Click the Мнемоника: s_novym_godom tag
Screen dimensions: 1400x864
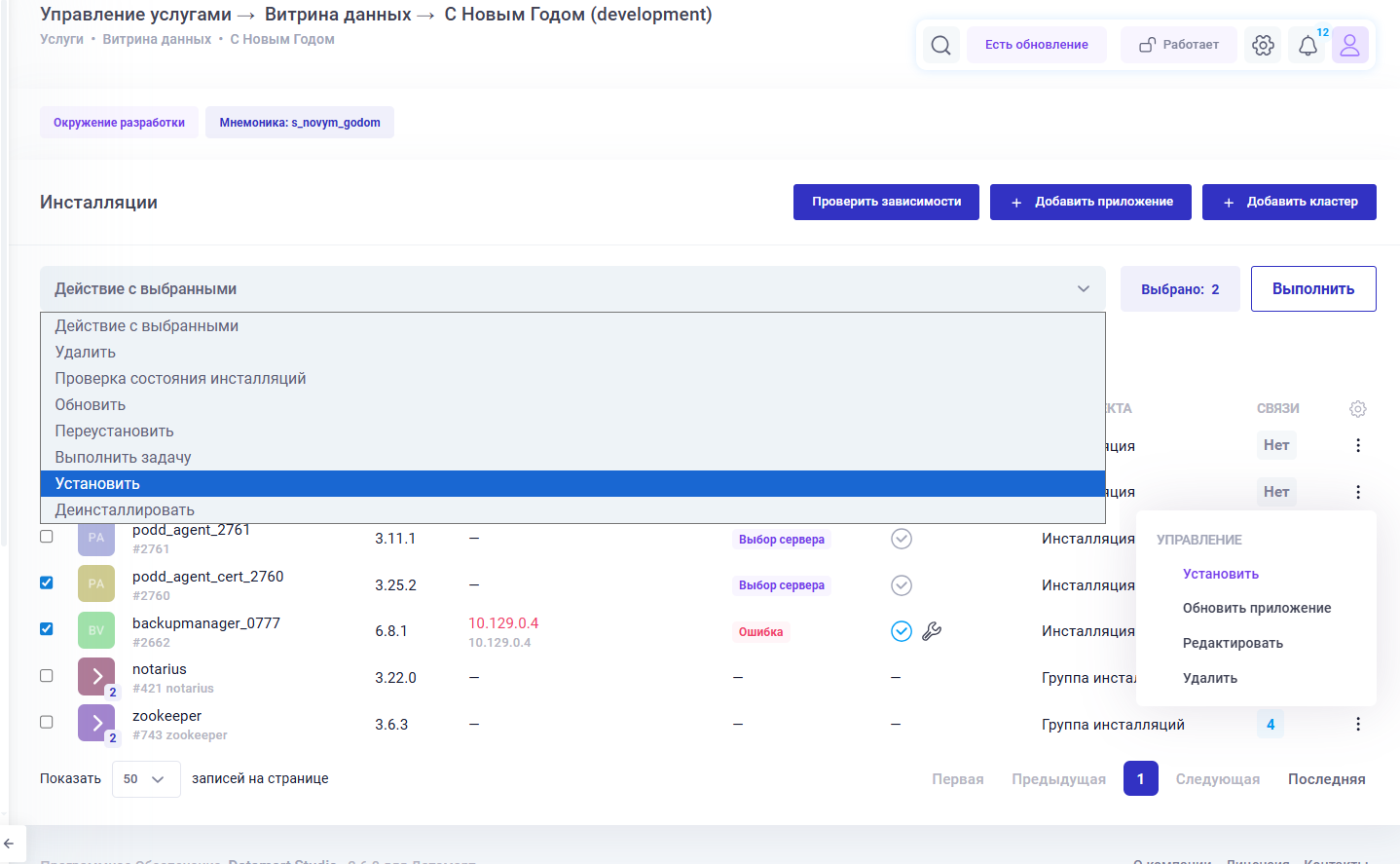300,123
